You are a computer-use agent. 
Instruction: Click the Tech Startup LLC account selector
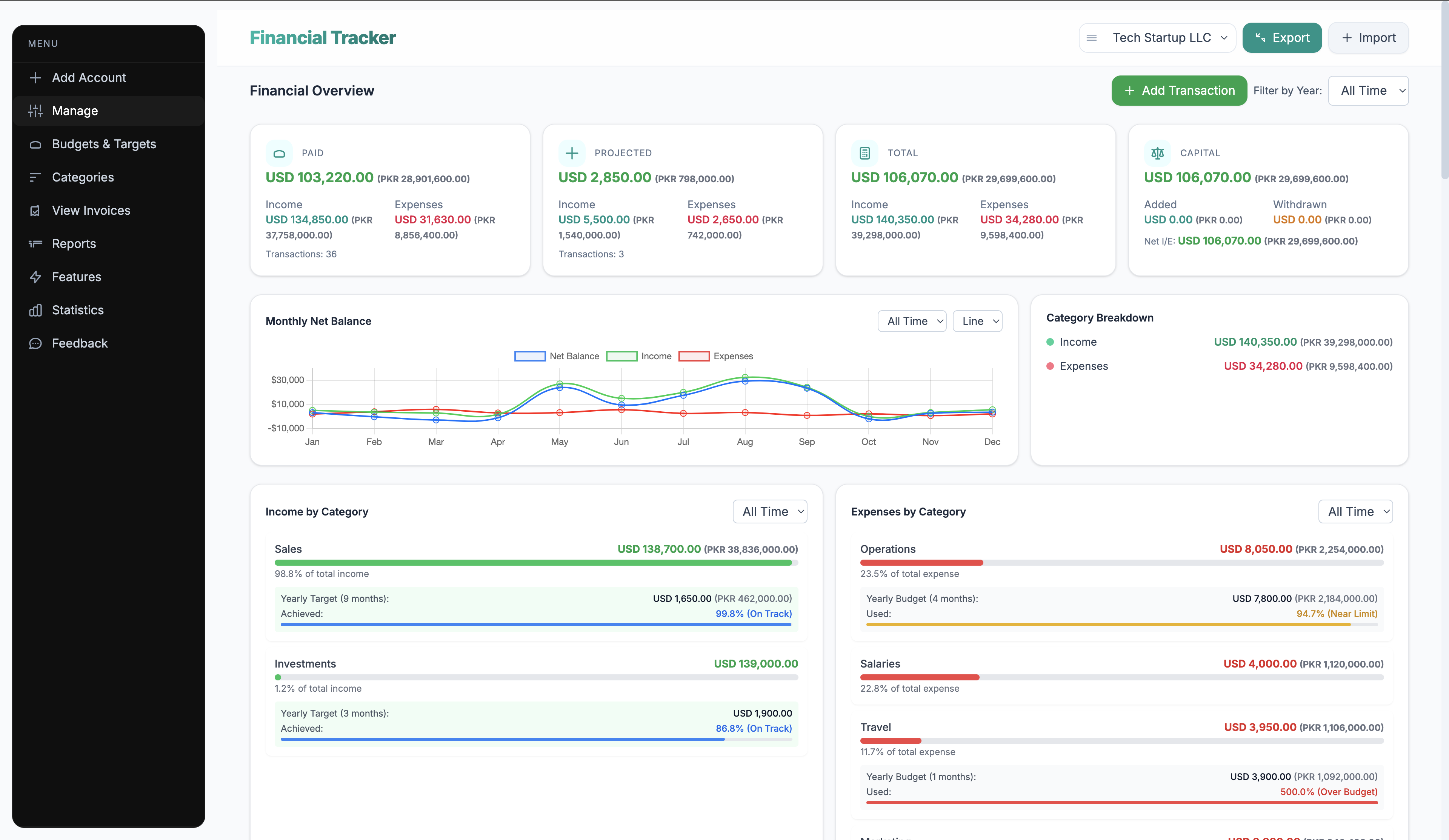click(1163, 37)
